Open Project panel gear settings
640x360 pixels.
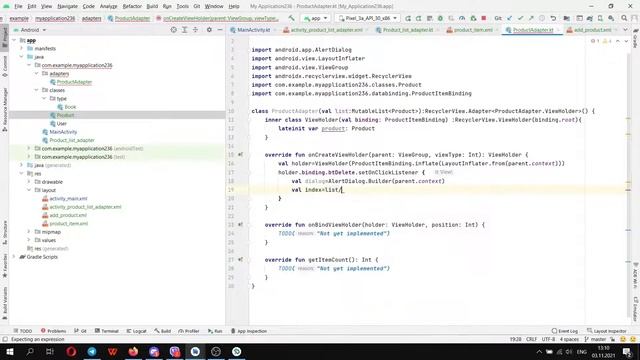209,30
